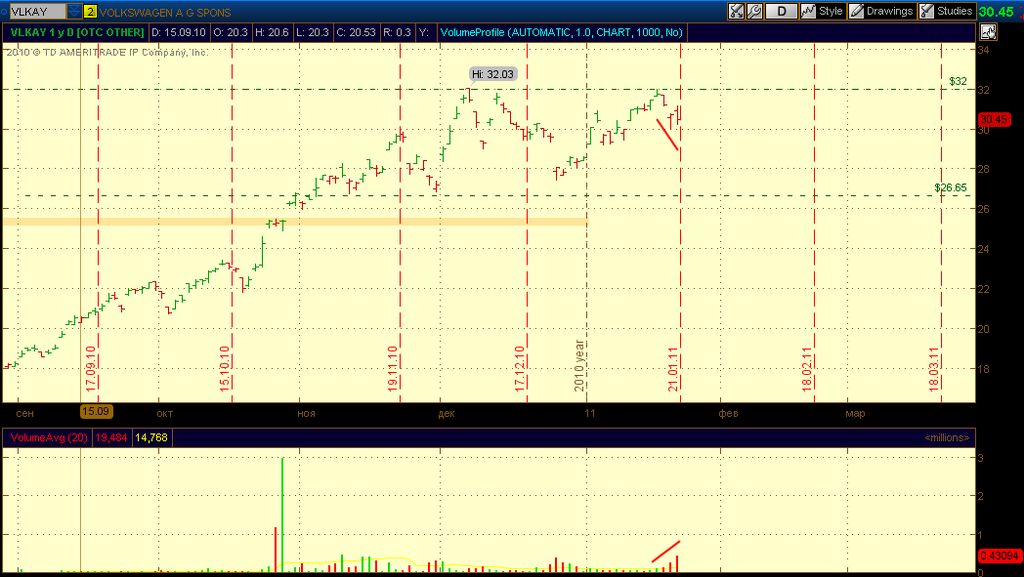Click the red 30.45 price axis tag
Viewport: 1024px width, 577px height.
994,119
